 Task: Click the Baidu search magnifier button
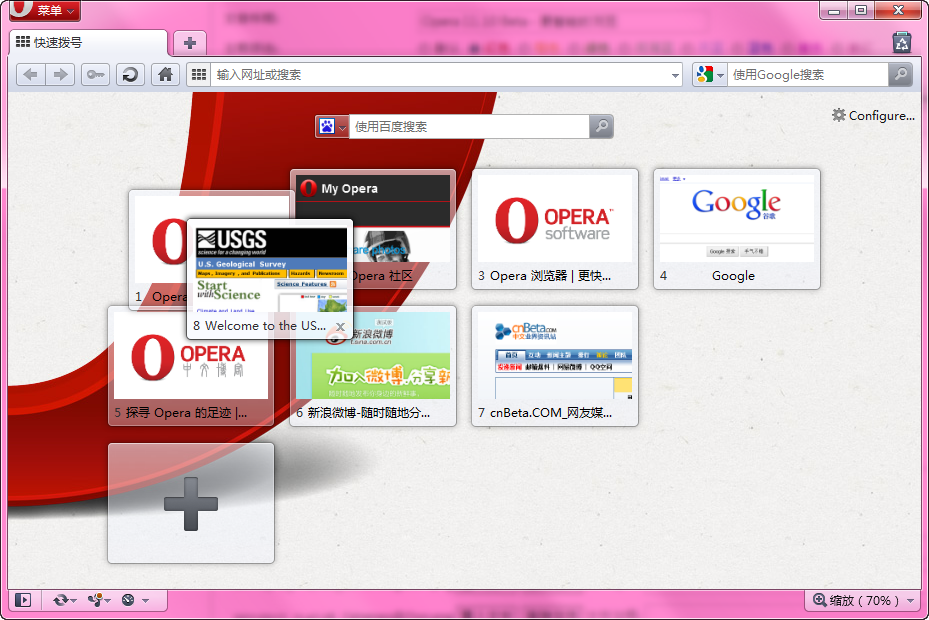pyautogui.click(x=601, y=126)
